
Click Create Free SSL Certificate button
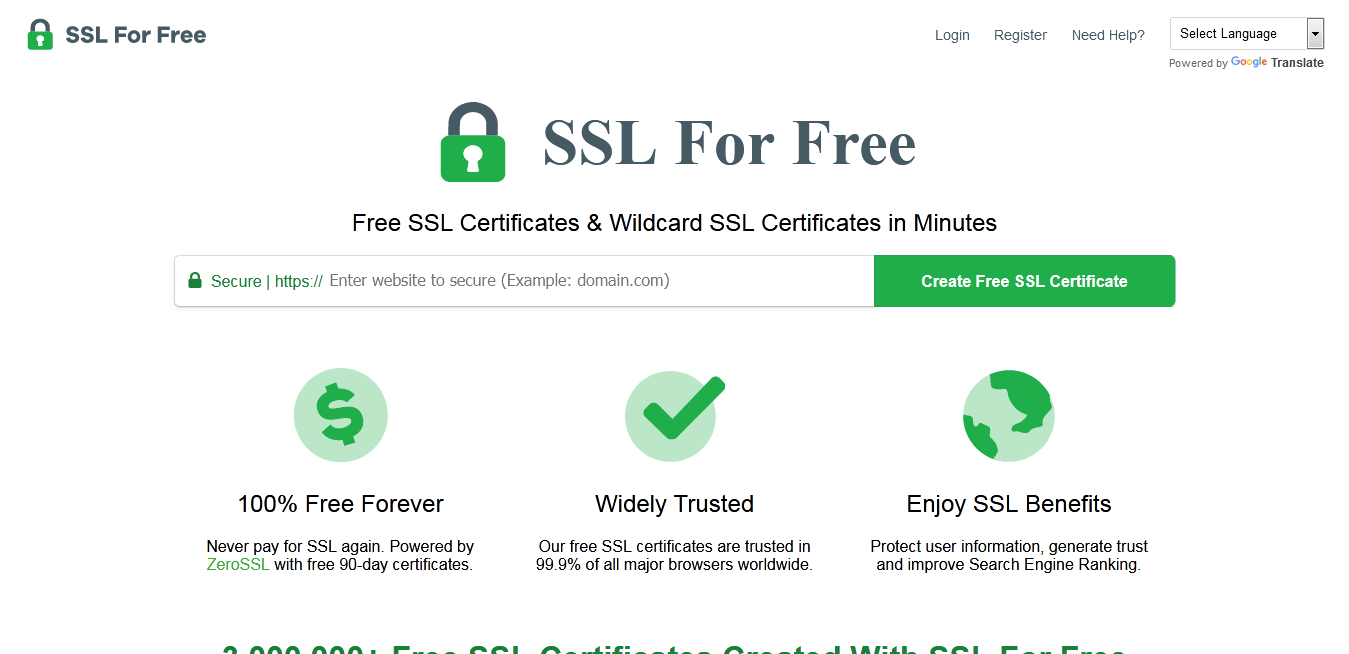(1024, 281)
